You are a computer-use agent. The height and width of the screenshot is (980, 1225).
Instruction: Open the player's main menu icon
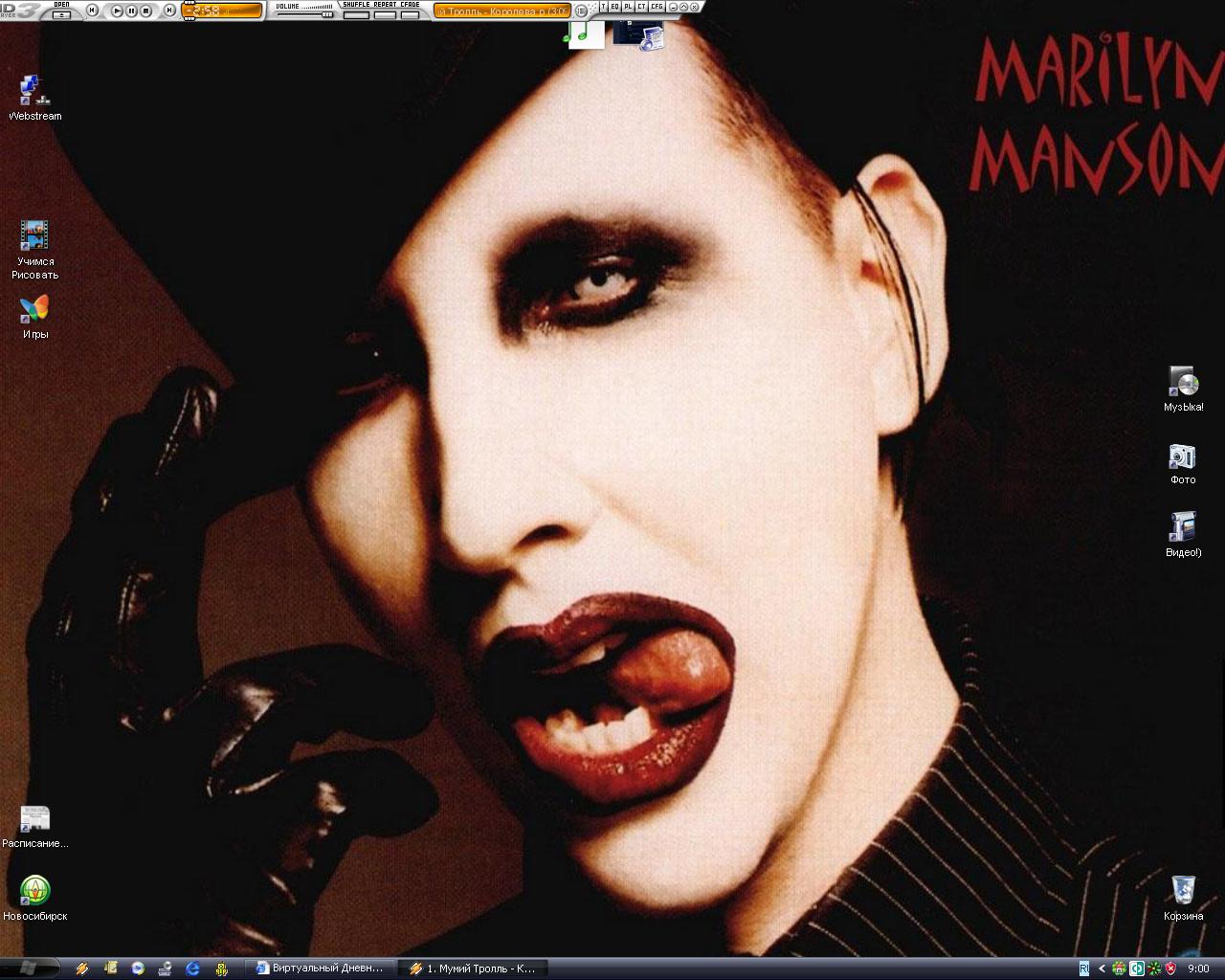[580, 11]
